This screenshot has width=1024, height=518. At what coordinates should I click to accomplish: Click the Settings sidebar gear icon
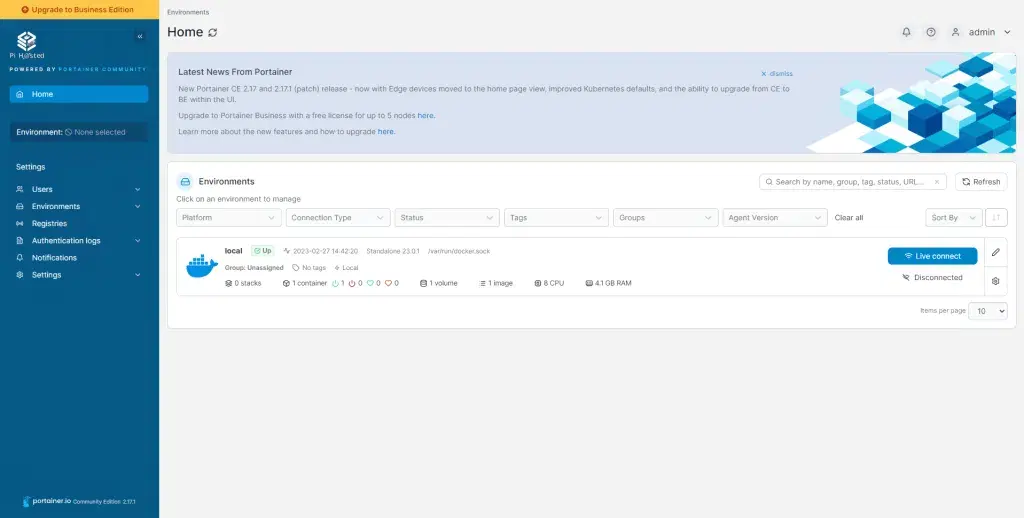pos(20,275)
